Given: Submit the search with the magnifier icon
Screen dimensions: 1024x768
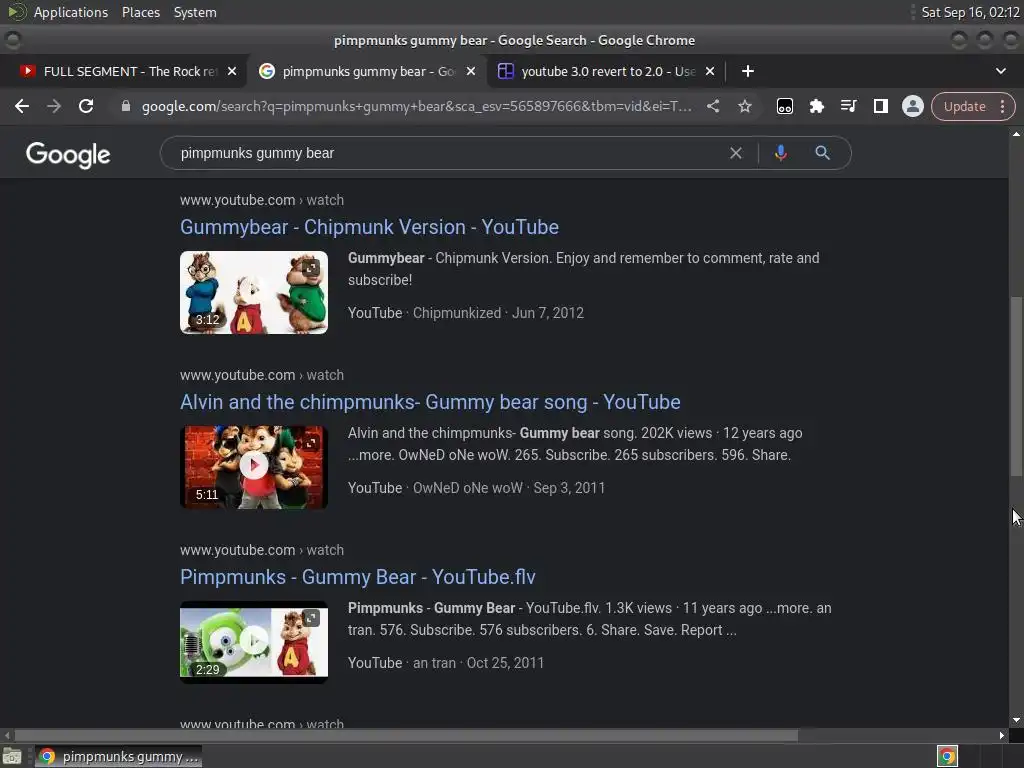Looking at the screenshot, I should click(822, 153).
